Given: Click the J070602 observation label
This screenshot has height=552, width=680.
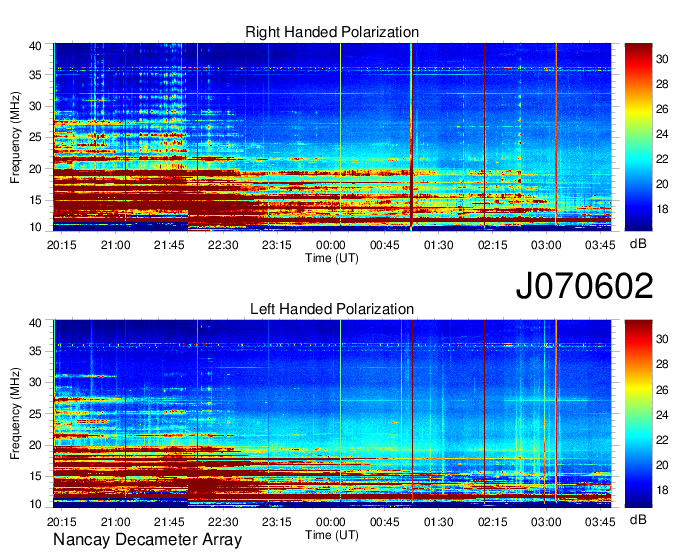Looking at the screenshot, I should pyautogui.click(x=584, y=286).
